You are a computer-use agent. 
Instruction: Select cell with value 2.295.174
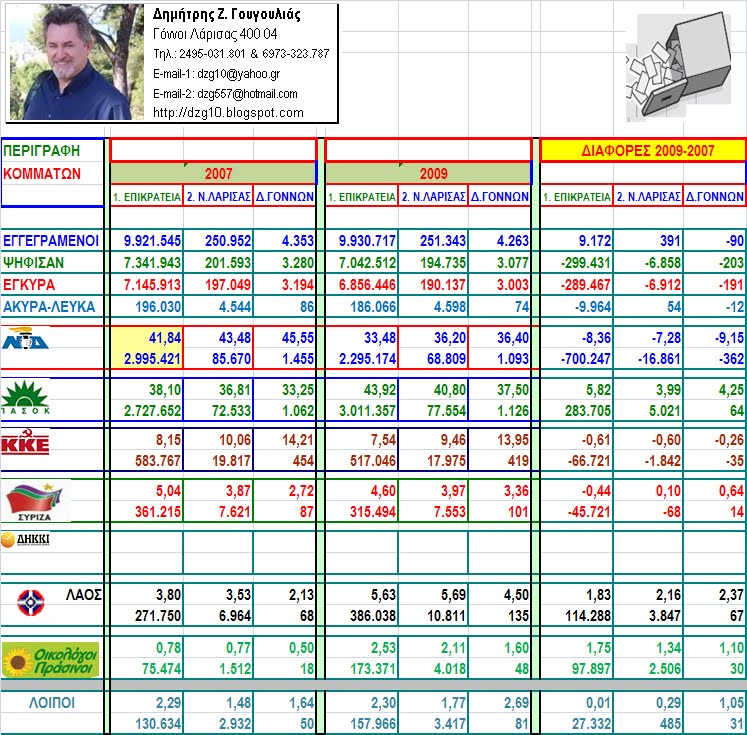tap(362, 358)
